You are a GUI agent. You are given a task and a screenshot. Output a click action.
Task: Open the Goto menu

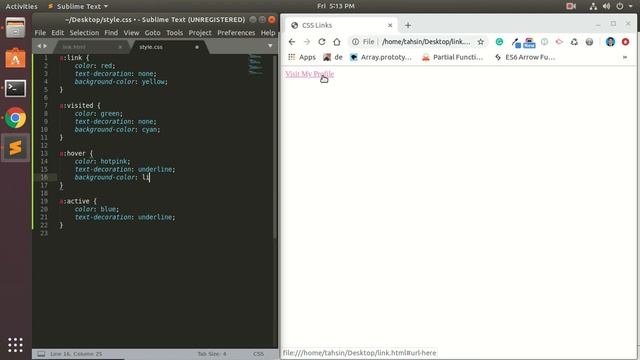click(x=153, y=33)
